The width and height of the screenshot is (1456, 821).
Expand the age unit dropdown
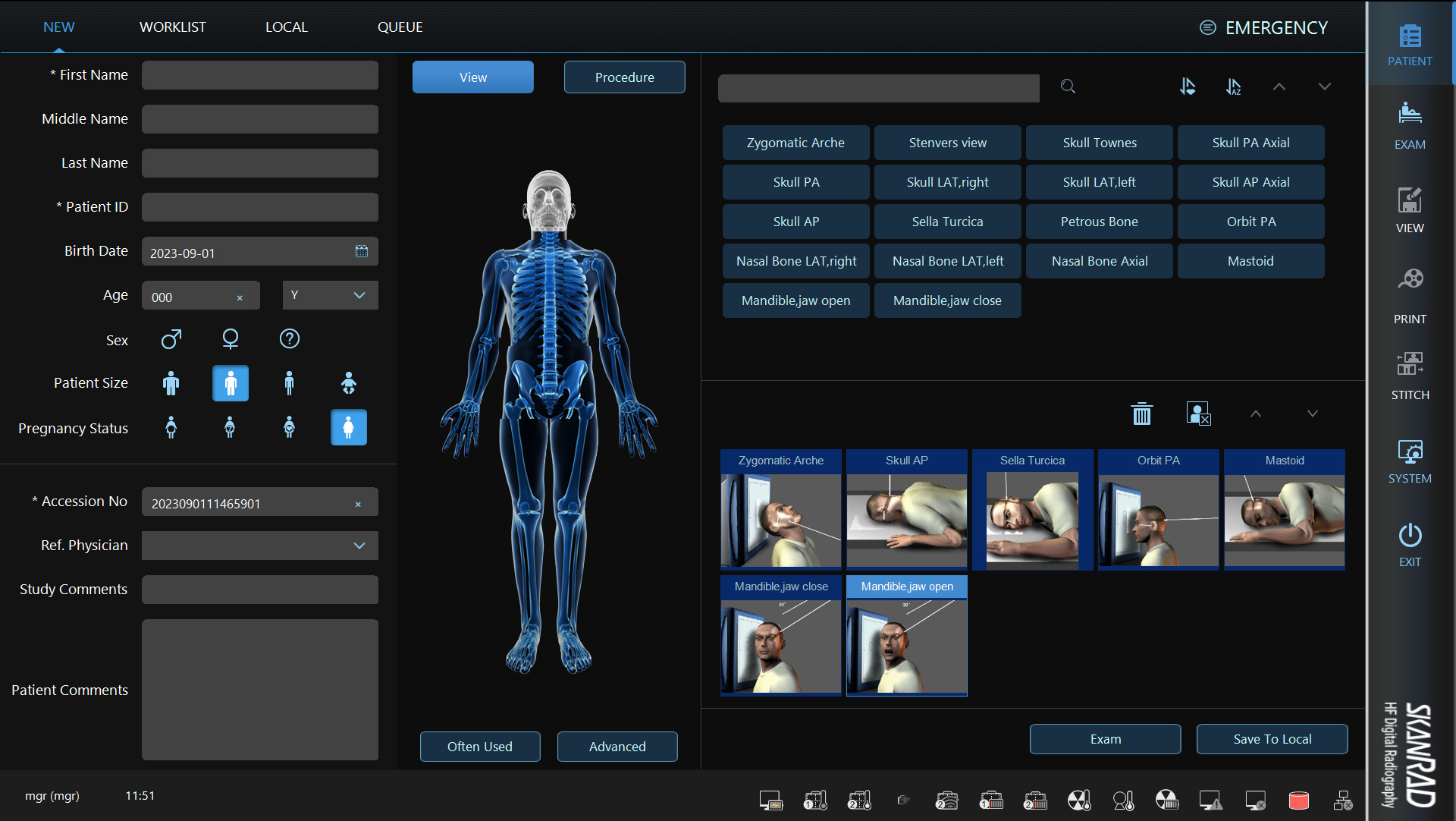tap(359, 295)
